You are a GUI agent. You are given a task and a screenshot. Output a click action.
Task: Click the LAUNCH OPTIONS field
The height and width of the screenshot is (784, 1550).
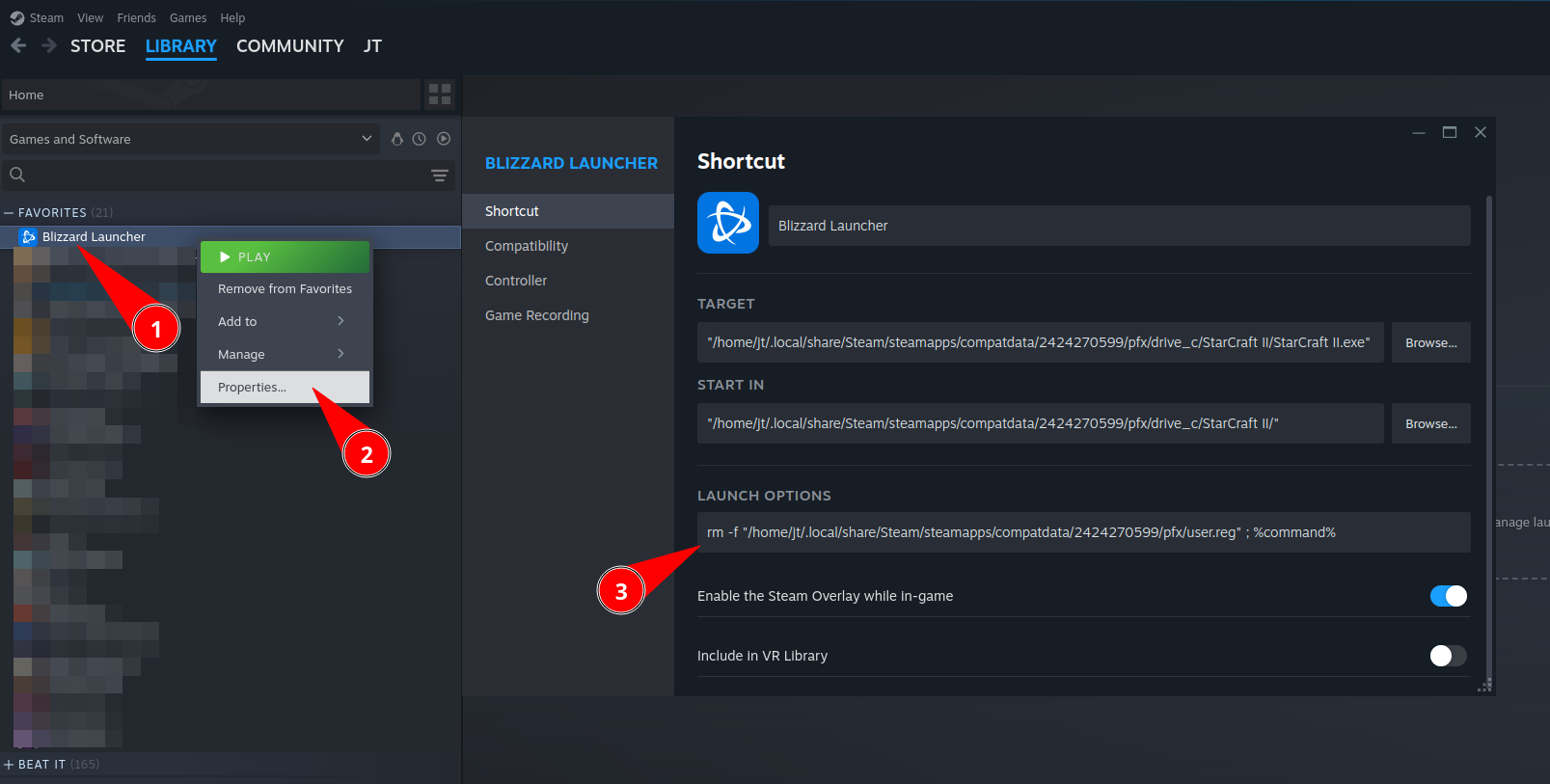click(x=1084, y=532)
